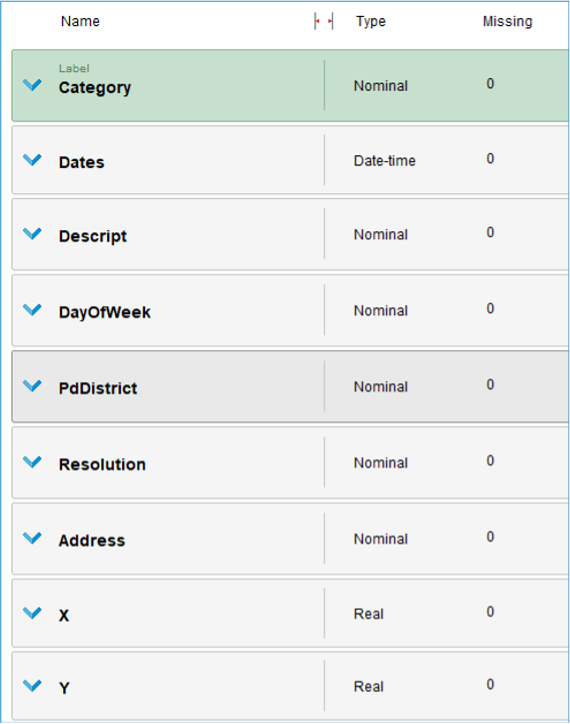Select the Category label name text
This screenshot has width=570, height=724.
(95, 87)
